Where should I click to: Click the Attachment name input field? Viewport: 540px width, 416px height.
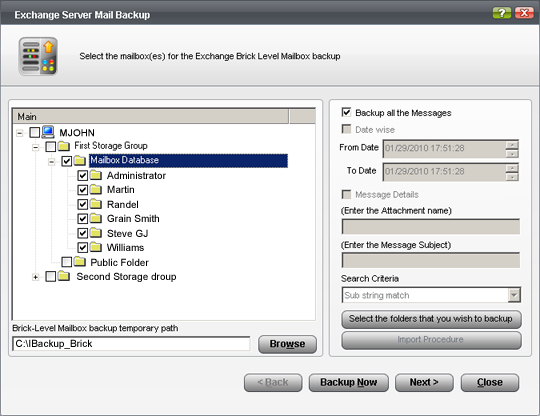coord(431,227)
